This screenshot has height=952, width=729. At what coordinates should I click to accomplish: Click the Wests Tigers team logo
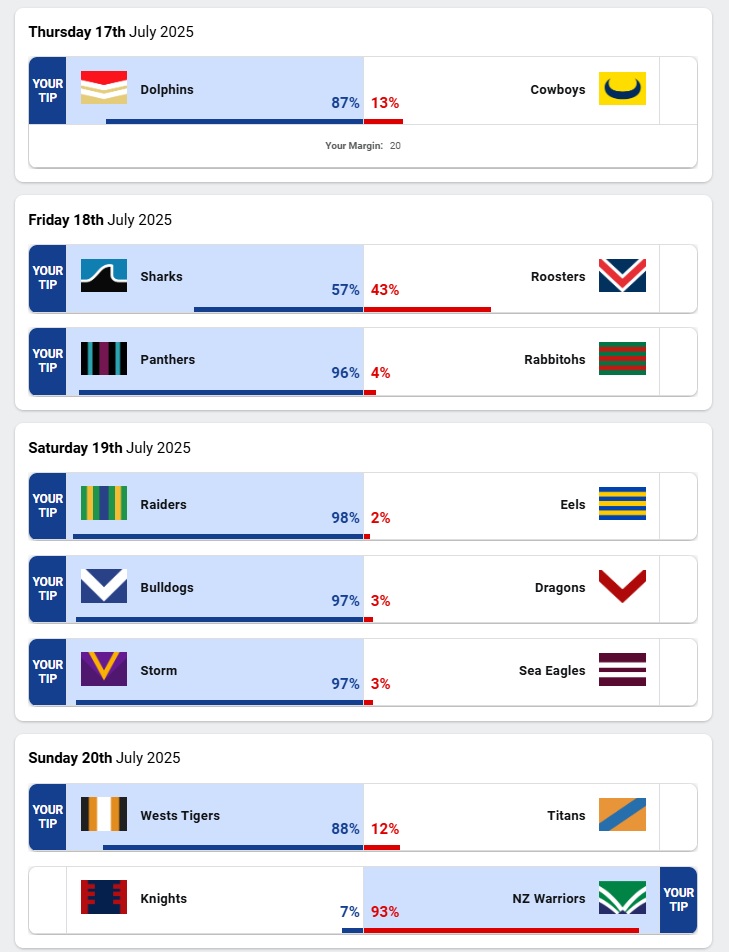click(104, 814)
